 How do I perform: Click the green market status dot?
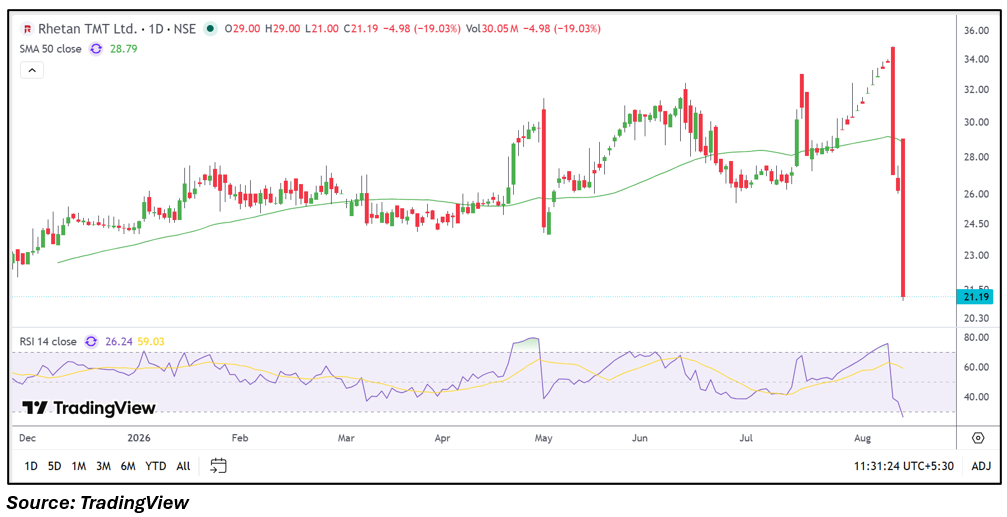[209, 29]
